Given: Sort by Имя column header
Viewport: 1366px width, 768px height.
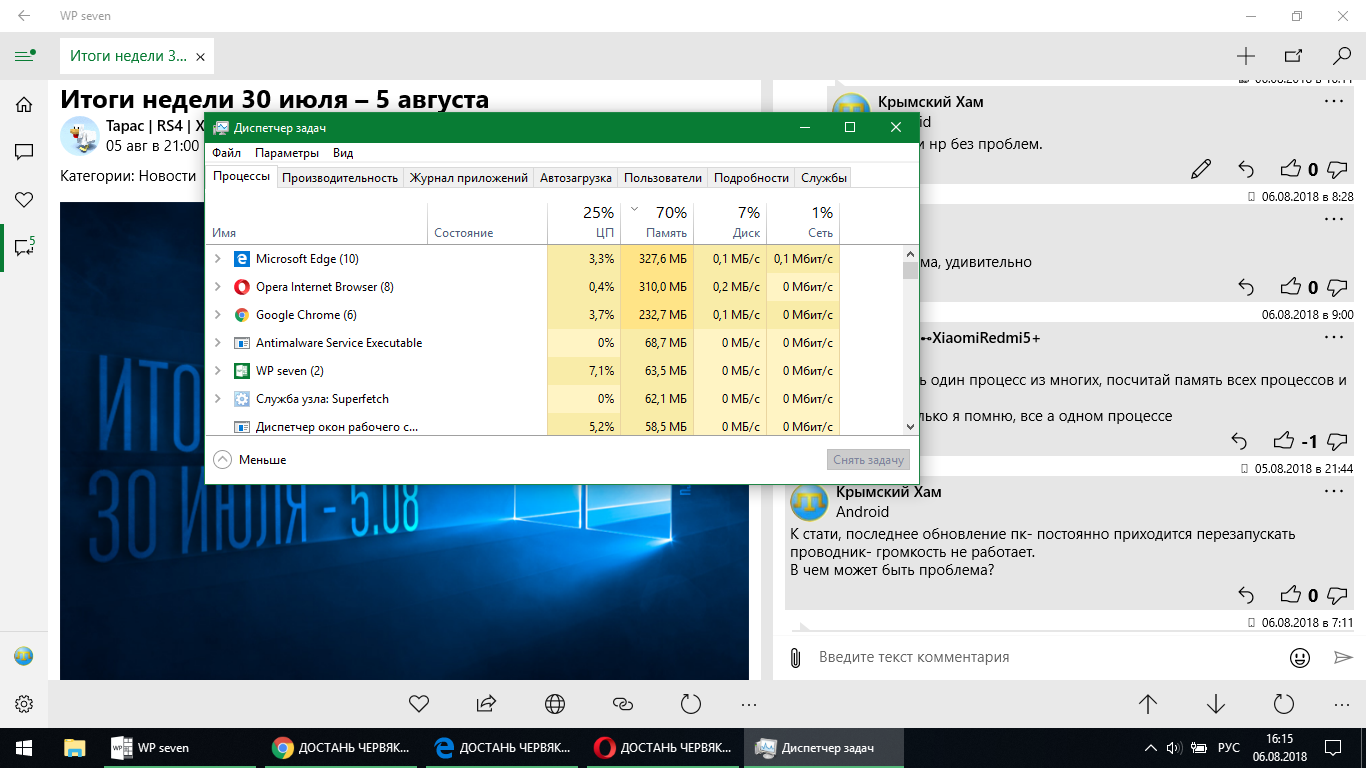Looking at the screenshot, I should (317, 223).
